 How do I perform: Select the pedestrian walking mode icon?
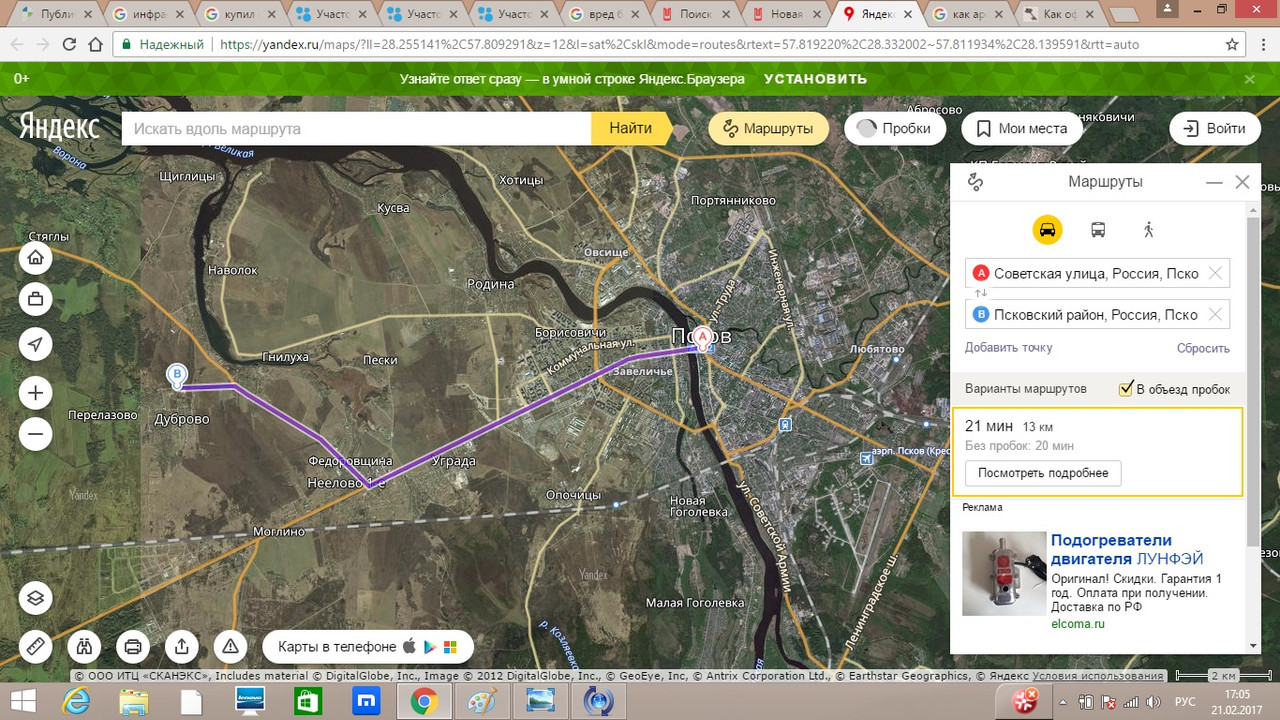[1148, 230]
